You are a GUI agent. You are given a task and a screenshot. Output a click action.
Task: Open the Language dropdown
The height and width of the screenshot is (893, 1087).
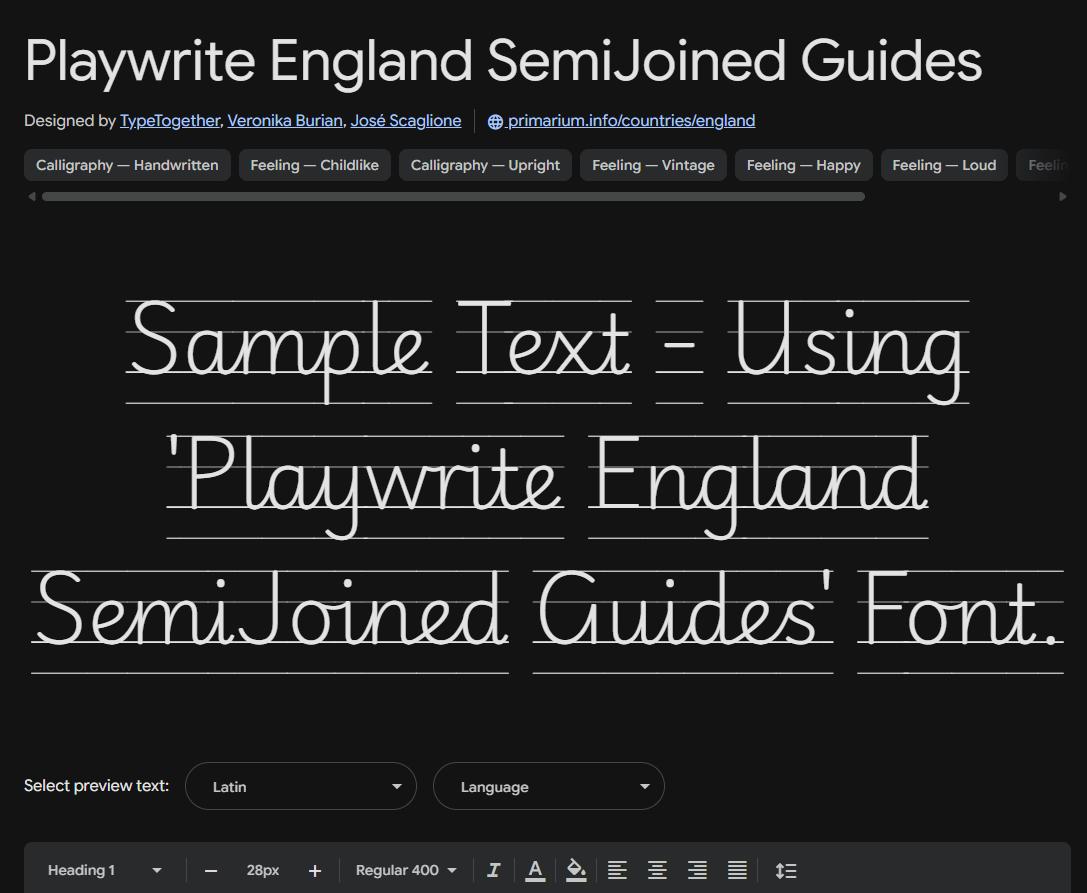549,786
